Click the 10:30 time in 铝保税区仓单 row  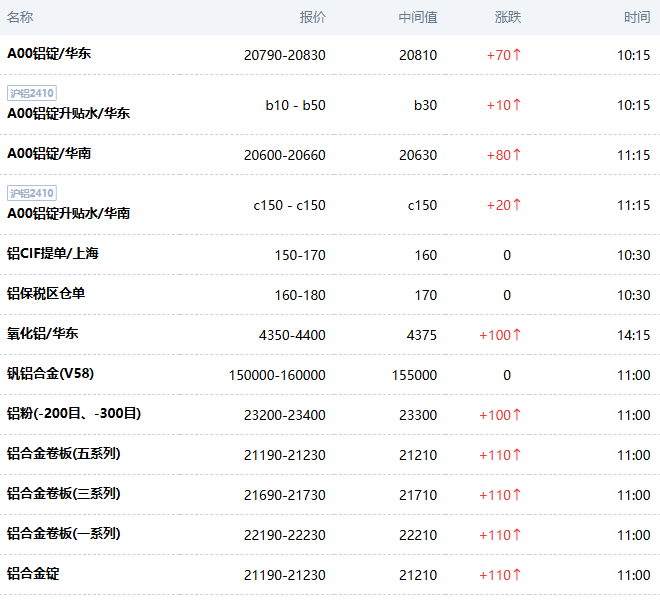(x=633, y=295)
